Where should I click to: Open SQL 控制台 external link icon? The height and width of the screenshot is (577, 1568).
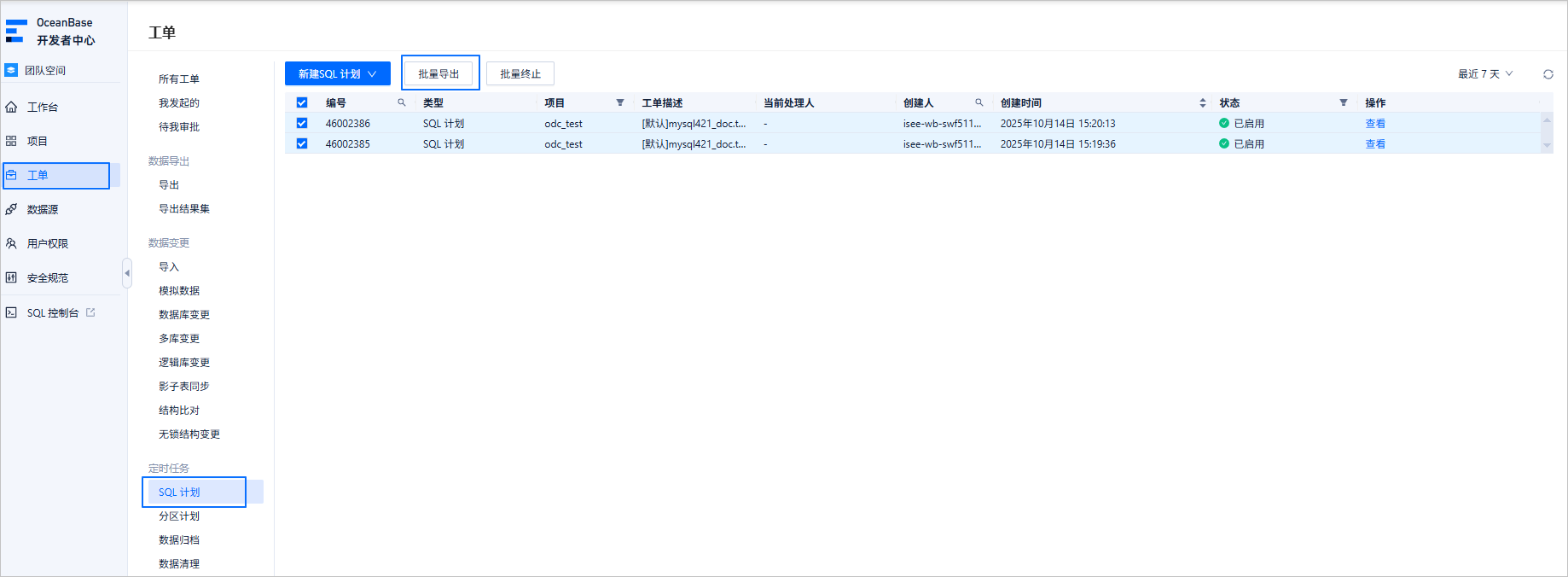90,312
